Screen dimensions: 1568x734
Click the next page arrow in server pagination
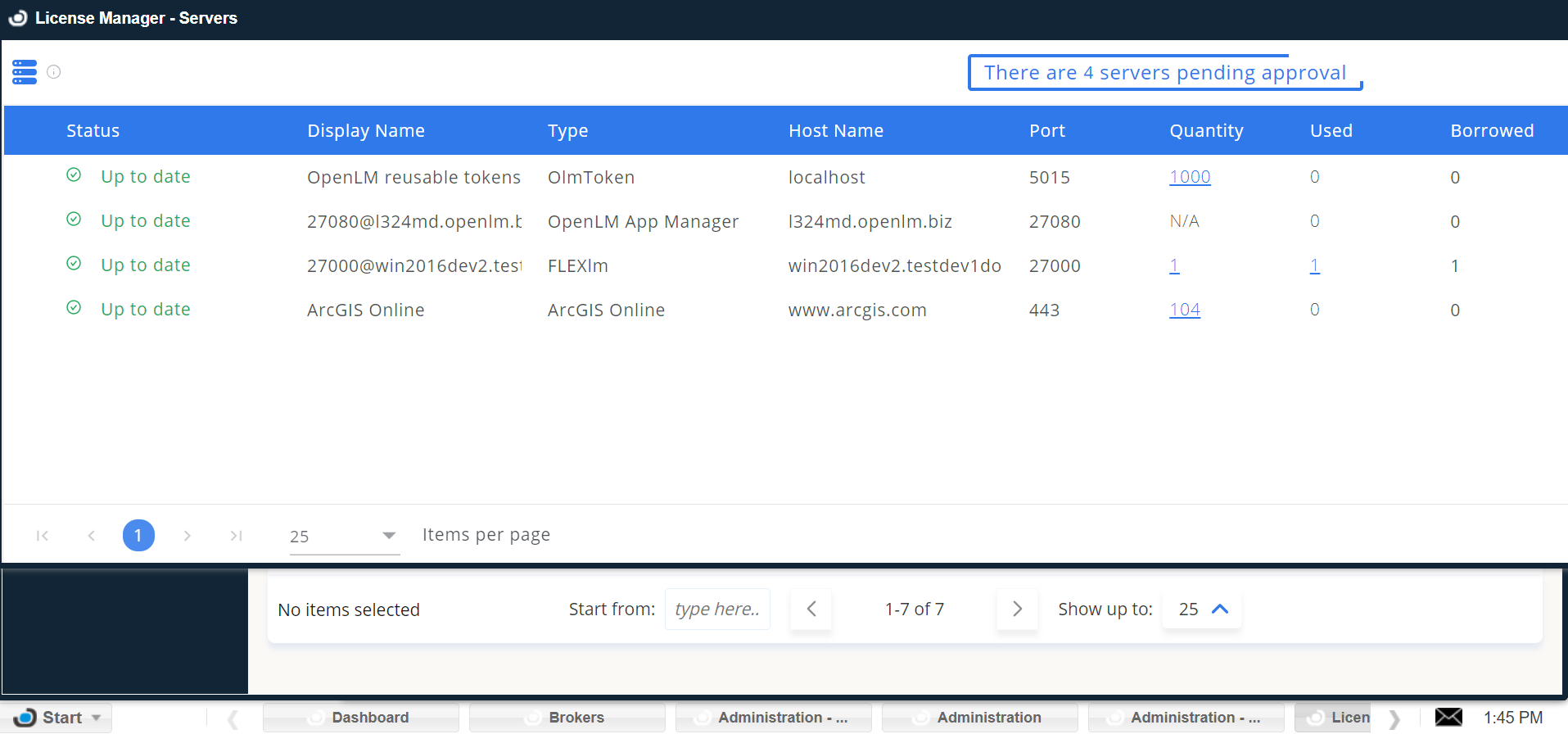pyautogui.click(x=188, y=536)
